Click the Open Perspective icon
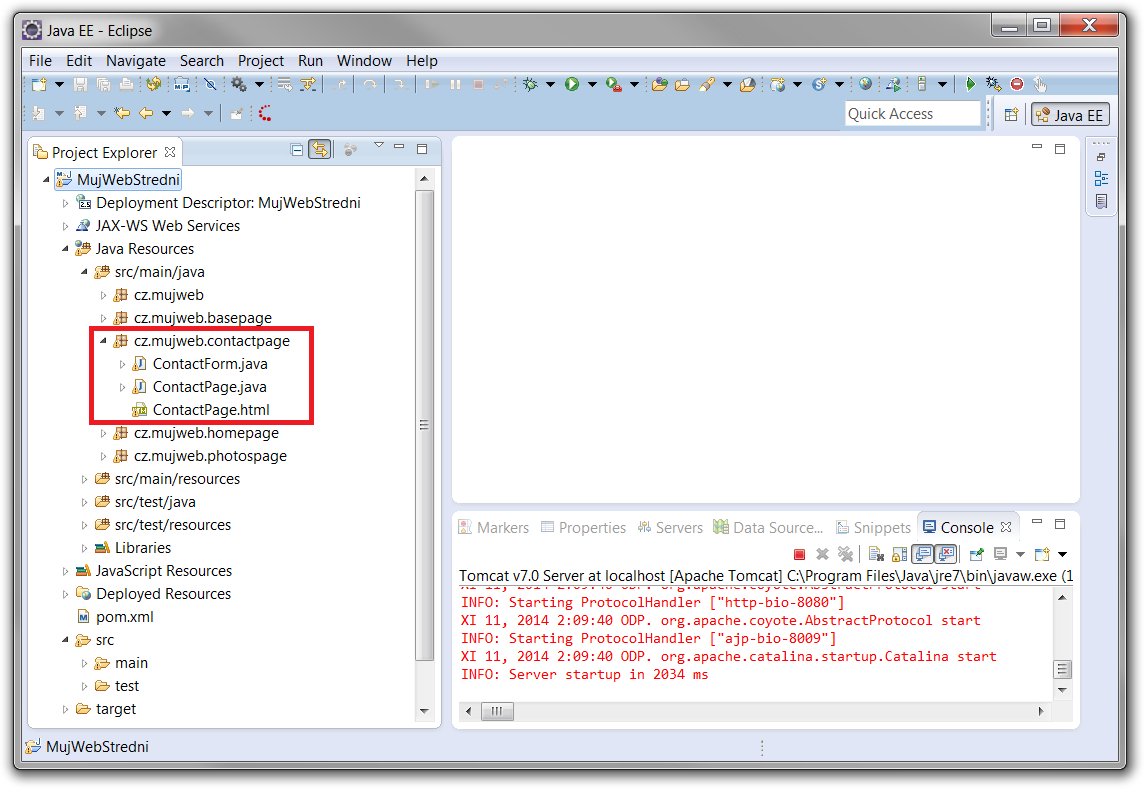Image resolution: width=1145 pixels, height=789 pixels. 1011,115
